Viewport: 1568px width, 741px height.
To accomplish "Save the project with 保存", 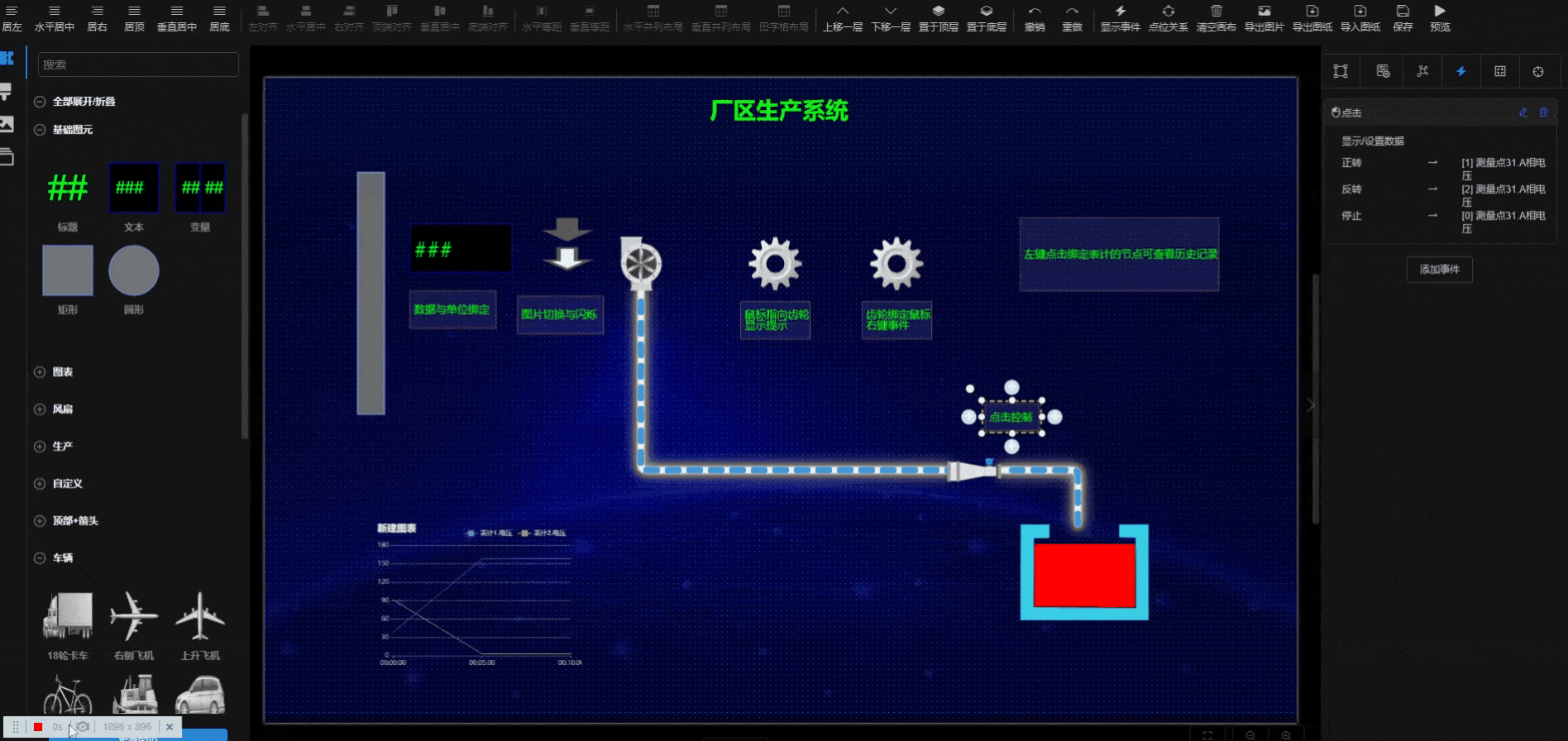I will (x=1403, y=18).
